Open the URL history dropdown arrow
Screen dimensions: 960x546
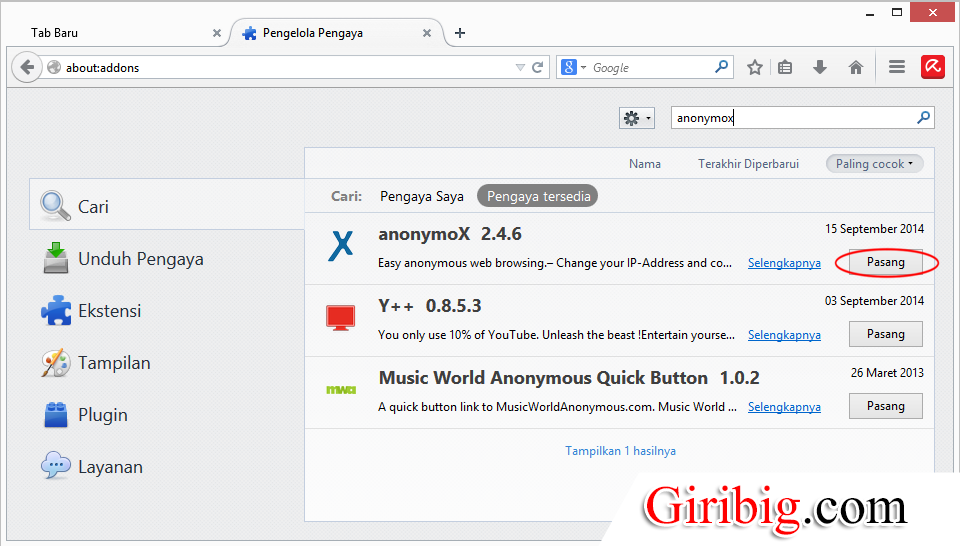point(520,67)
